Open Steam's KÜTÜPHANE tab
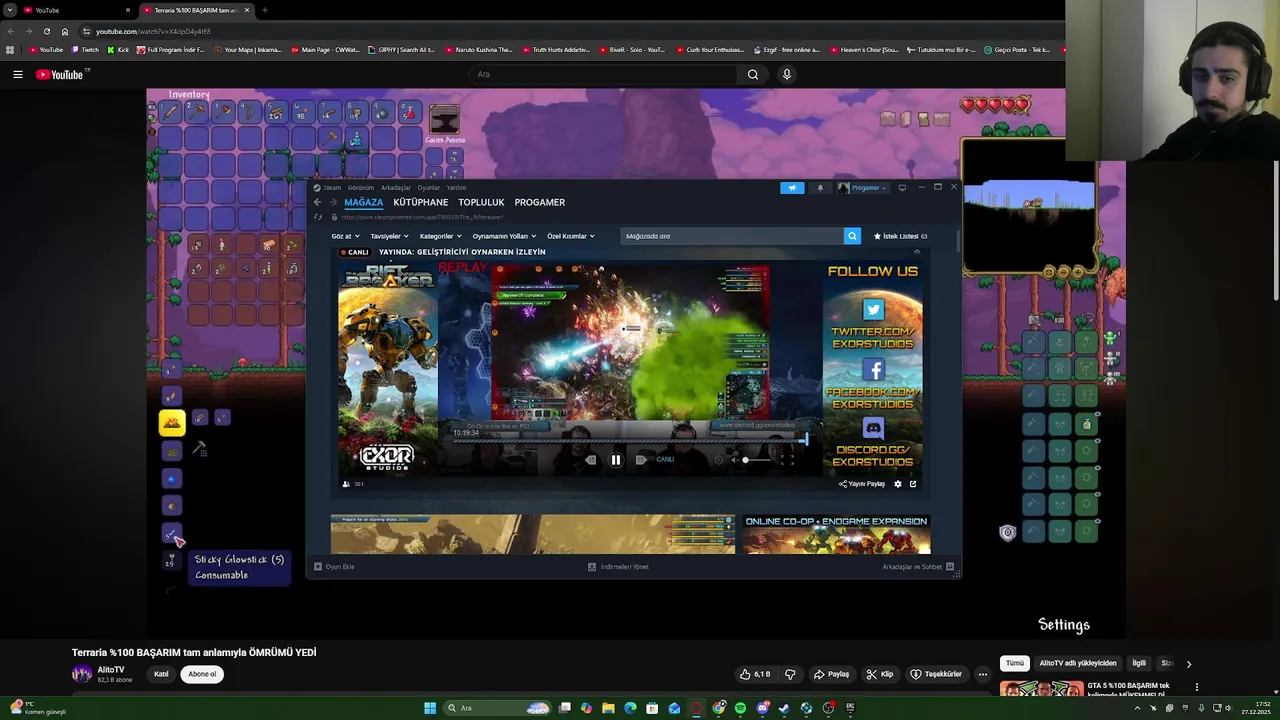The image size is (1280, 720). click(421, 202)
